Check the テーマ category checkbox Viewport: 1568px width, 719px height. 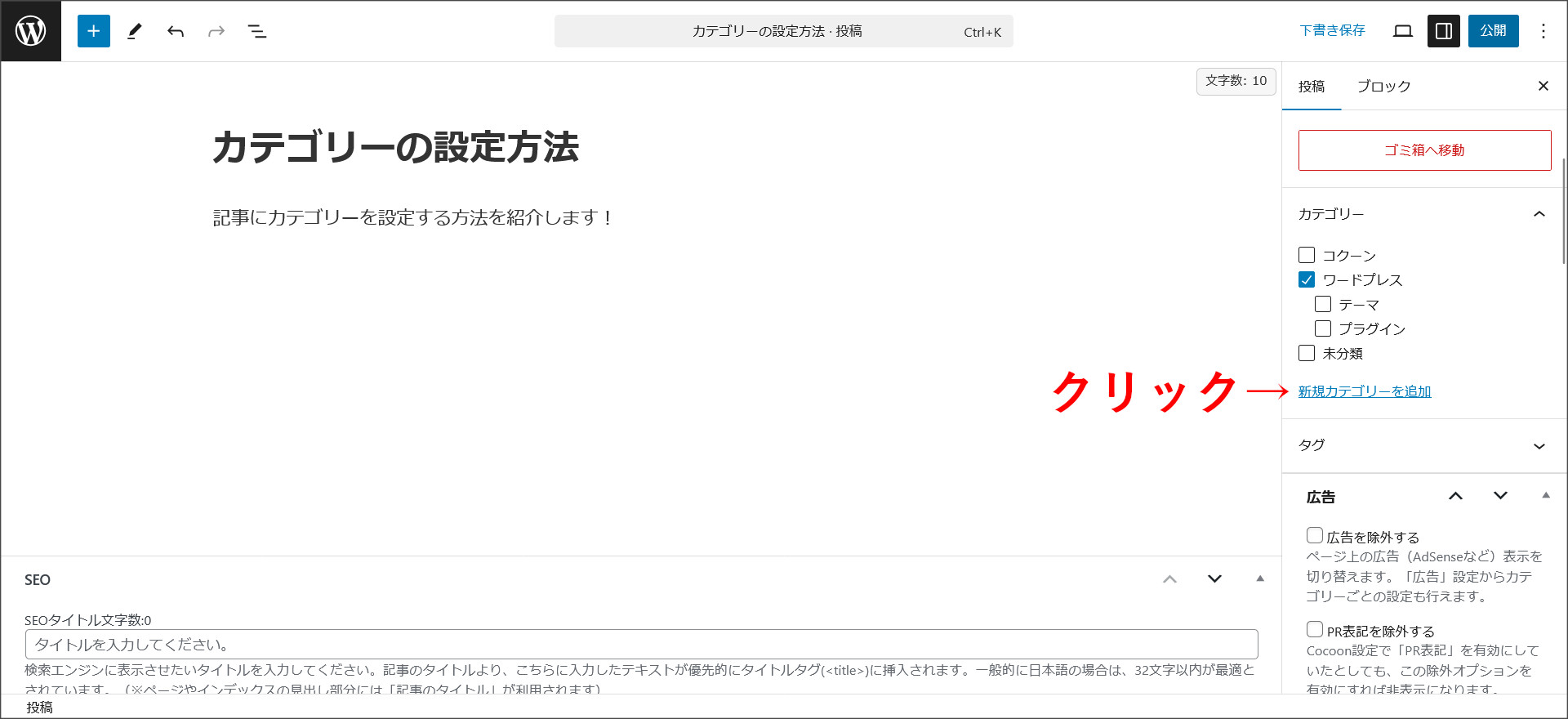pos(1323,304)
